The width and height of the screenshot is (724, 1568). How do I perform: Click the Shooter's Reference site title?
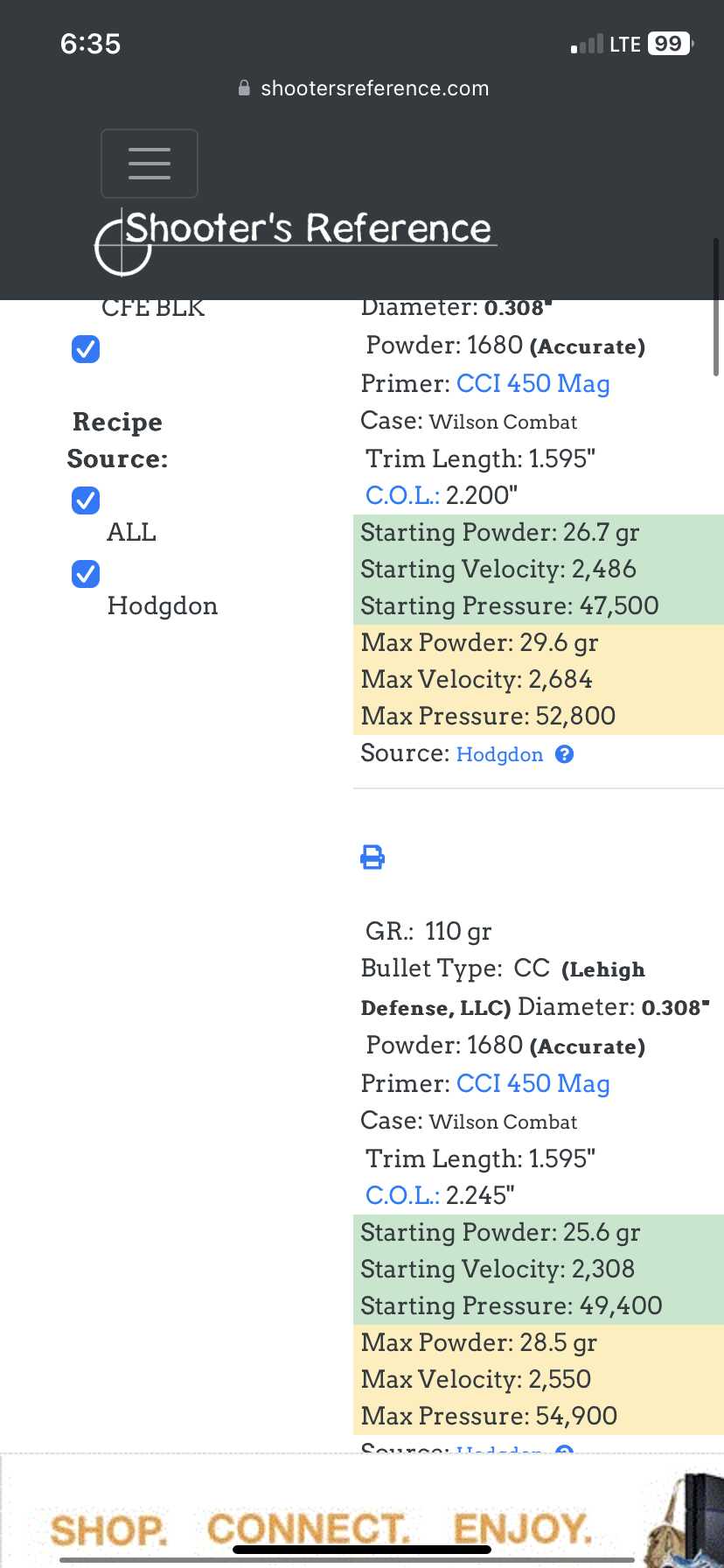(x=309, y=228)
